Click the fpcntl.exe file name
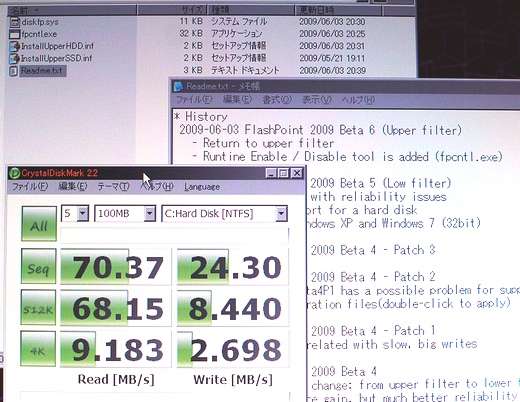 (39, 34)
